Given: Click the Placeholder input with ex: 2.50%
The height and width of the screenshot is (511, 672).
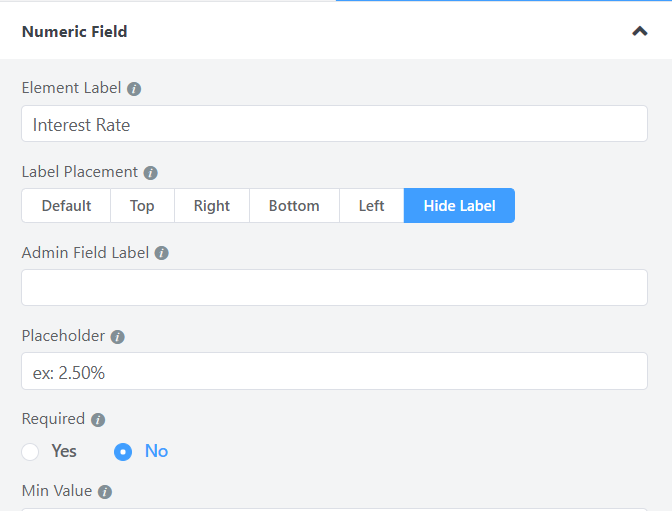Looking at the screenshot, I should click(x=334, y=371).
